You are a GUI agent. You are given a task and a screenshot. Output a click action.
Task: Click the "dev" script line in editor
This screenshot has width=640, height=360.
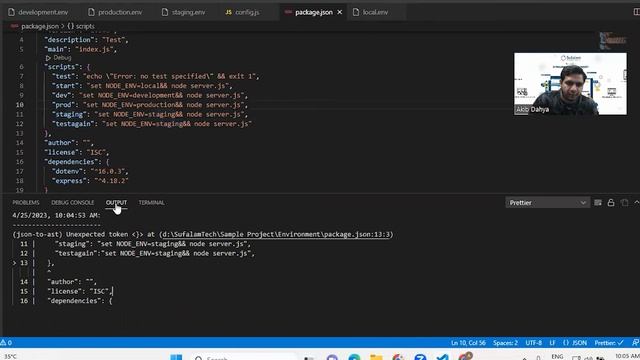pyautogui.click(x=150, y=96)
